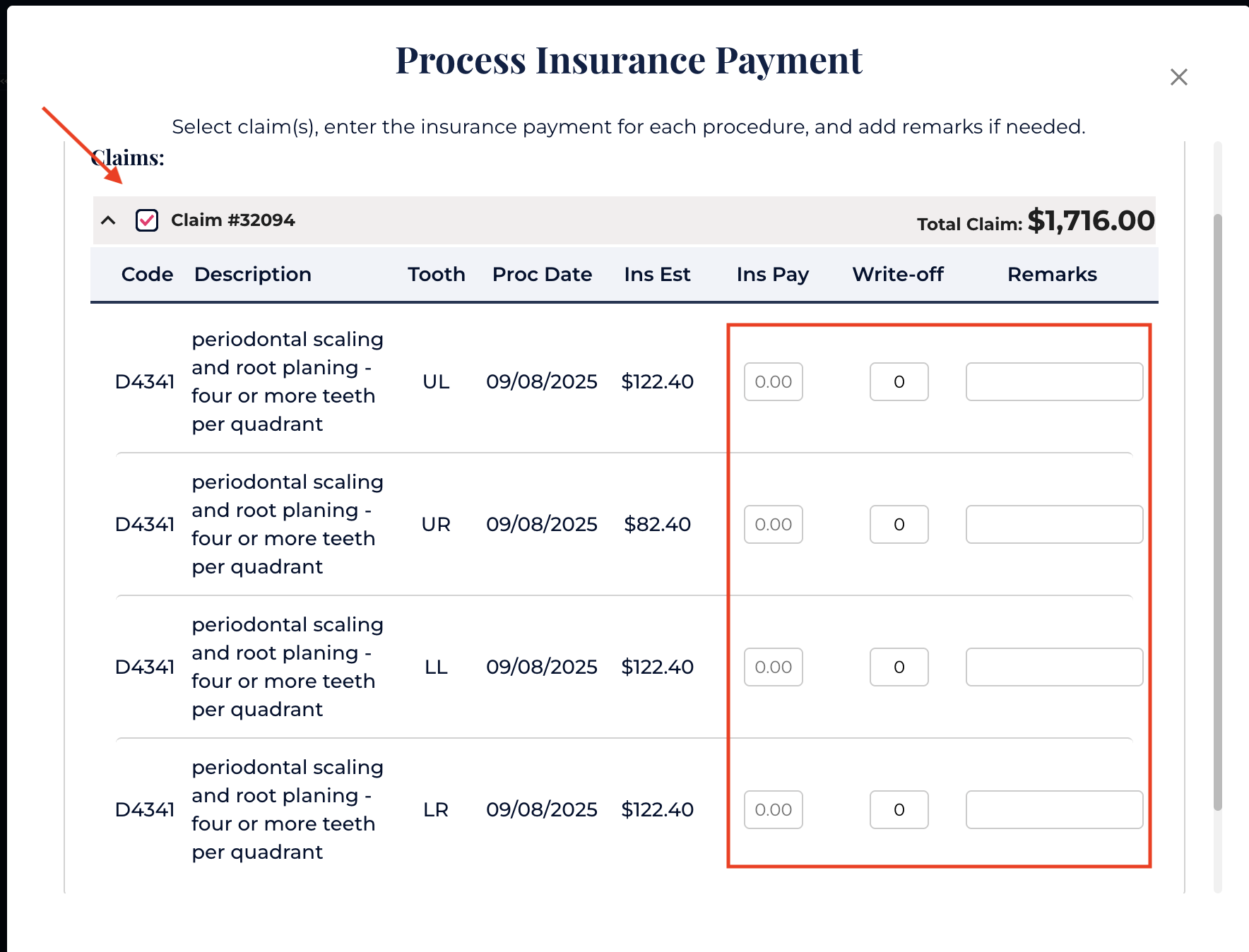Uncheck the Claim #32094 checkbox

pyautogui.click(x=147, y=220)
